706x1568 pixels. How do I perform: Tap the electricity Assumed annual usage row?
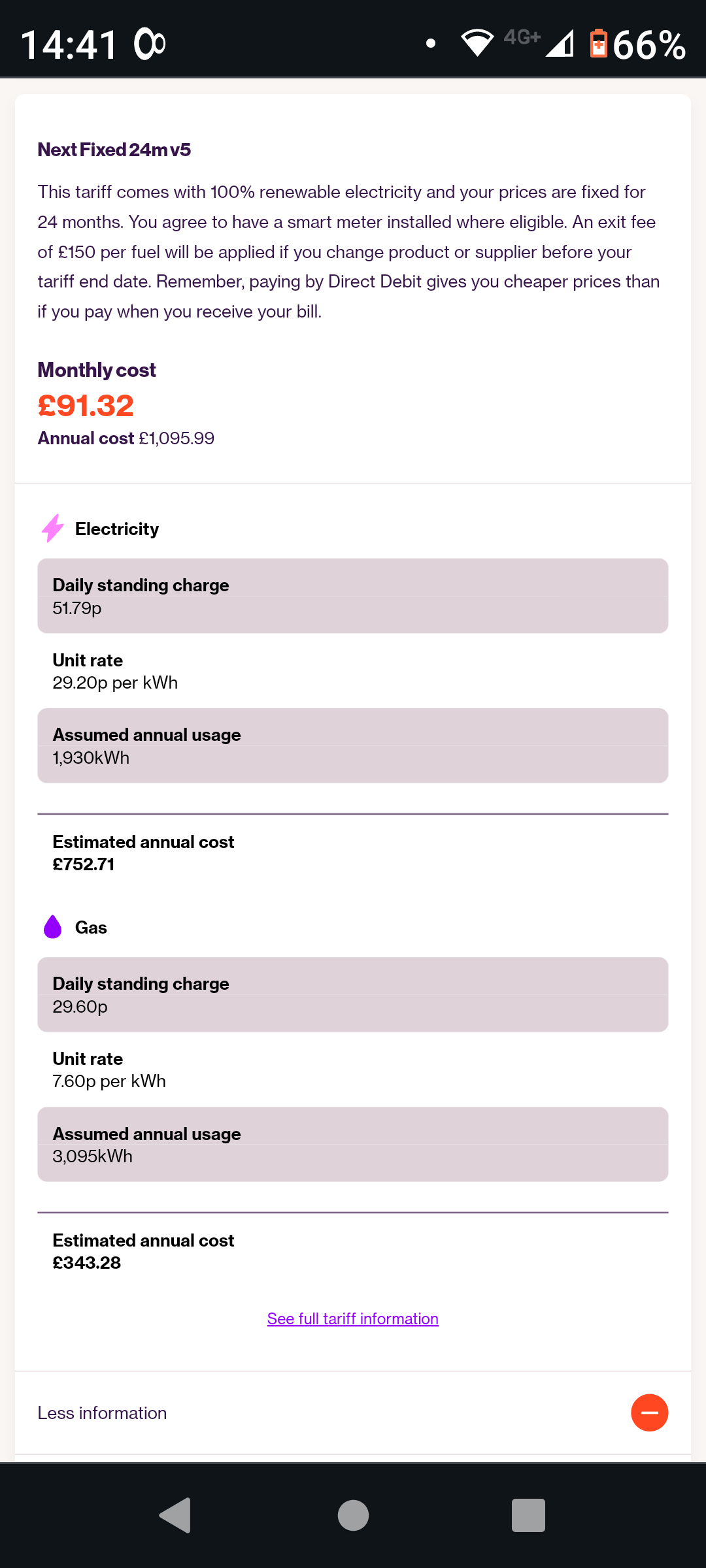click(353, 745)
